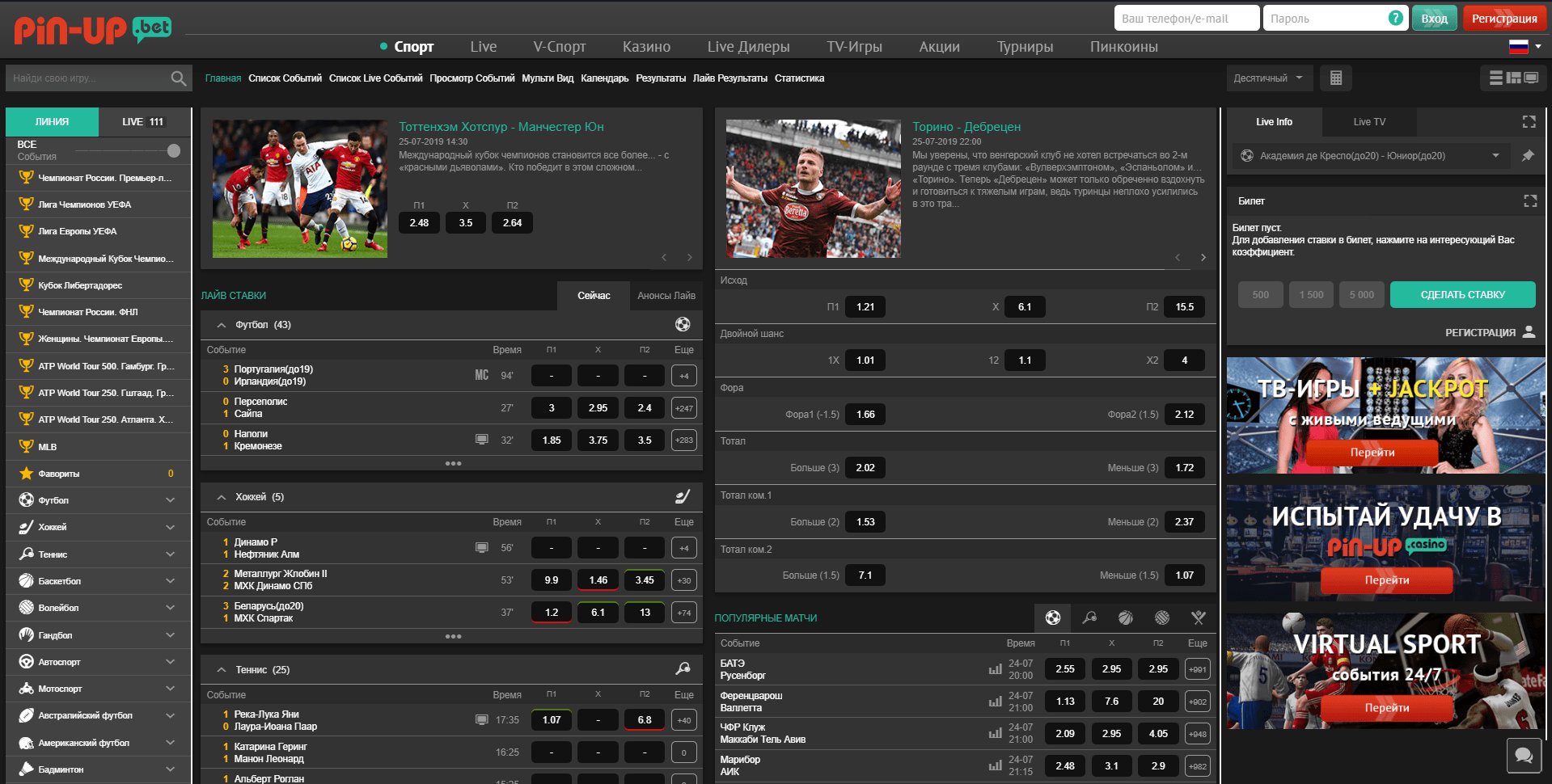Switch to the ЛИНИЯ toggle
The width and height of the screenshot is (1552, 784).
click(x=52, y=122)
